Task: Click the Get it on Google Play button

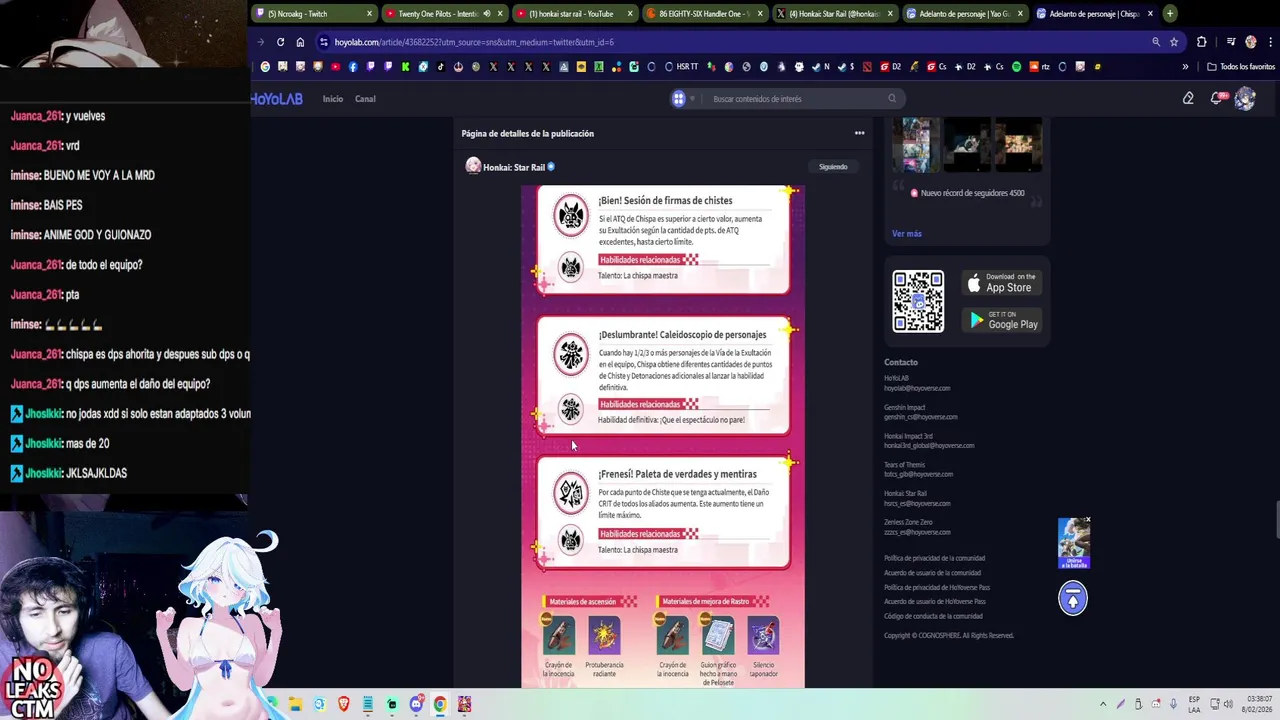Action: 1001,320
